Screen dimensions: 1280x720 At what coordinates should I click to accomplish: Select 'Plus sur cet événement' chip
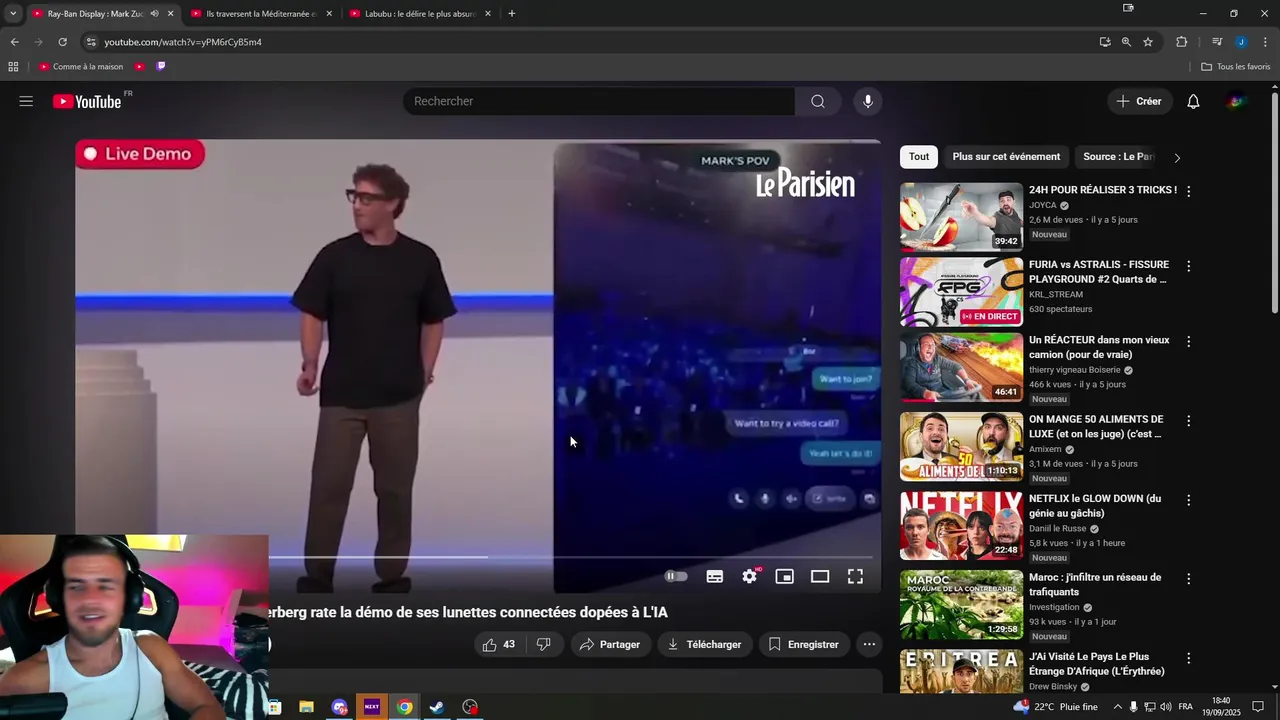[x=1006, y=157]
